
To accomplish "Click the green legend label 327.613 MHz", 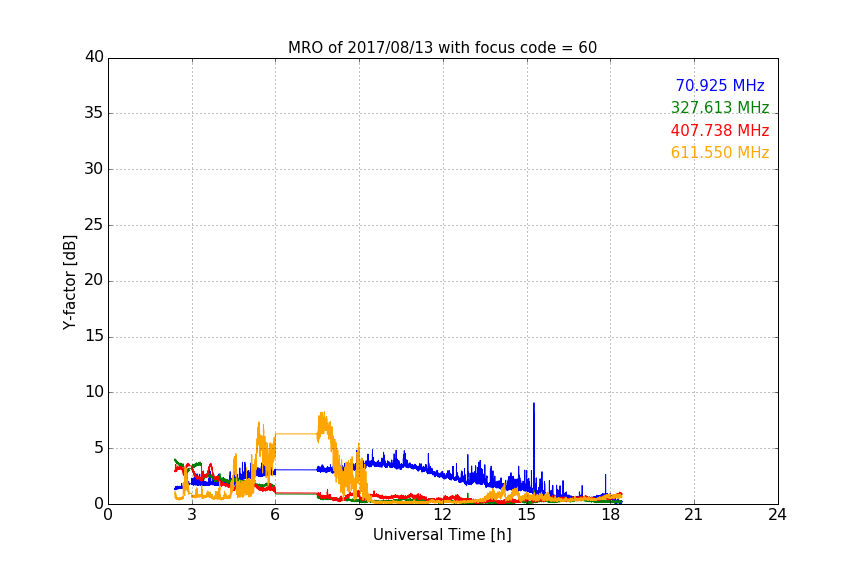I will point(720,107).
